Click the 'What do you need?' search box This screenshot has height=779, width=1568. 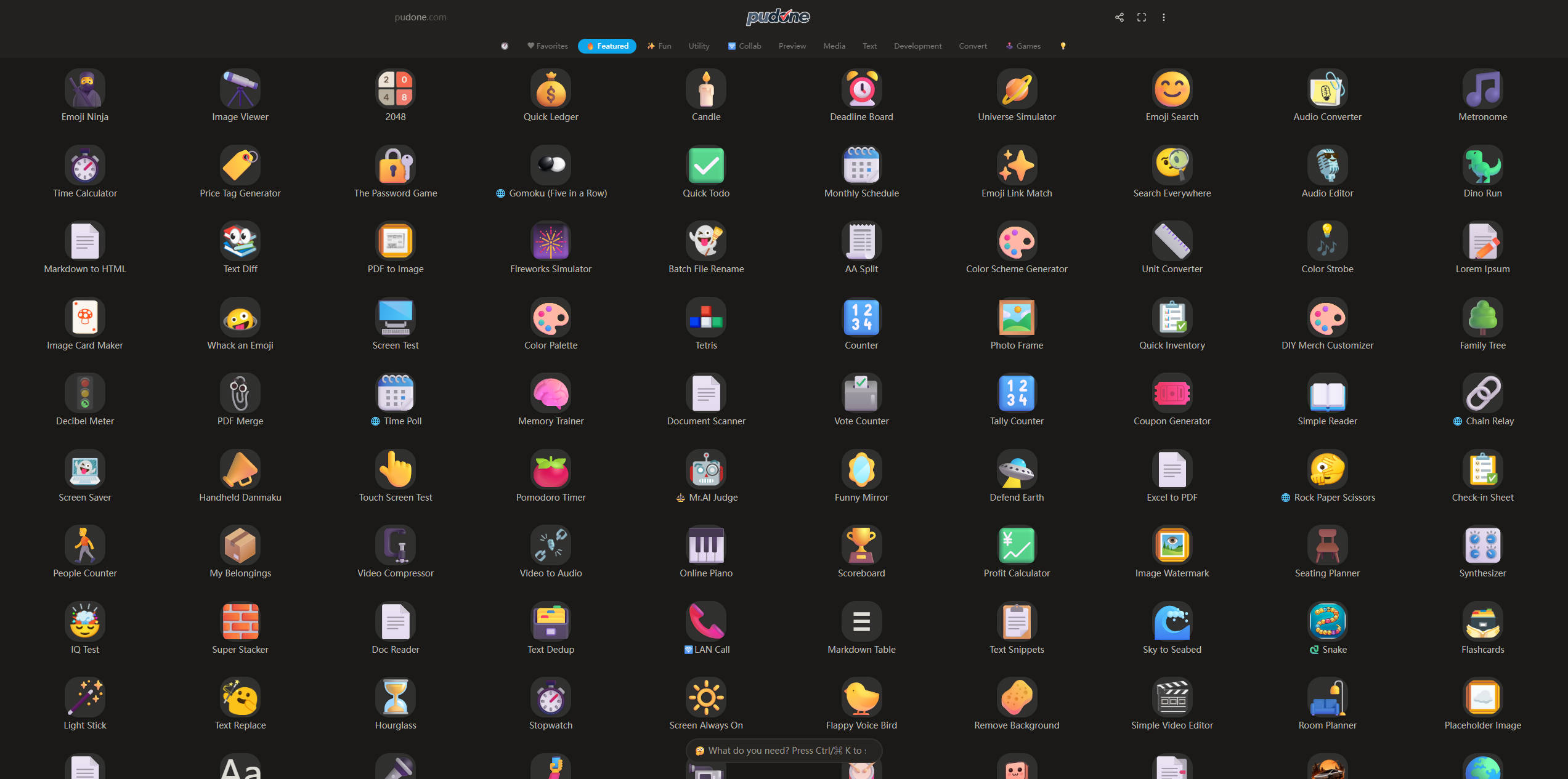[x=784, y=751]
